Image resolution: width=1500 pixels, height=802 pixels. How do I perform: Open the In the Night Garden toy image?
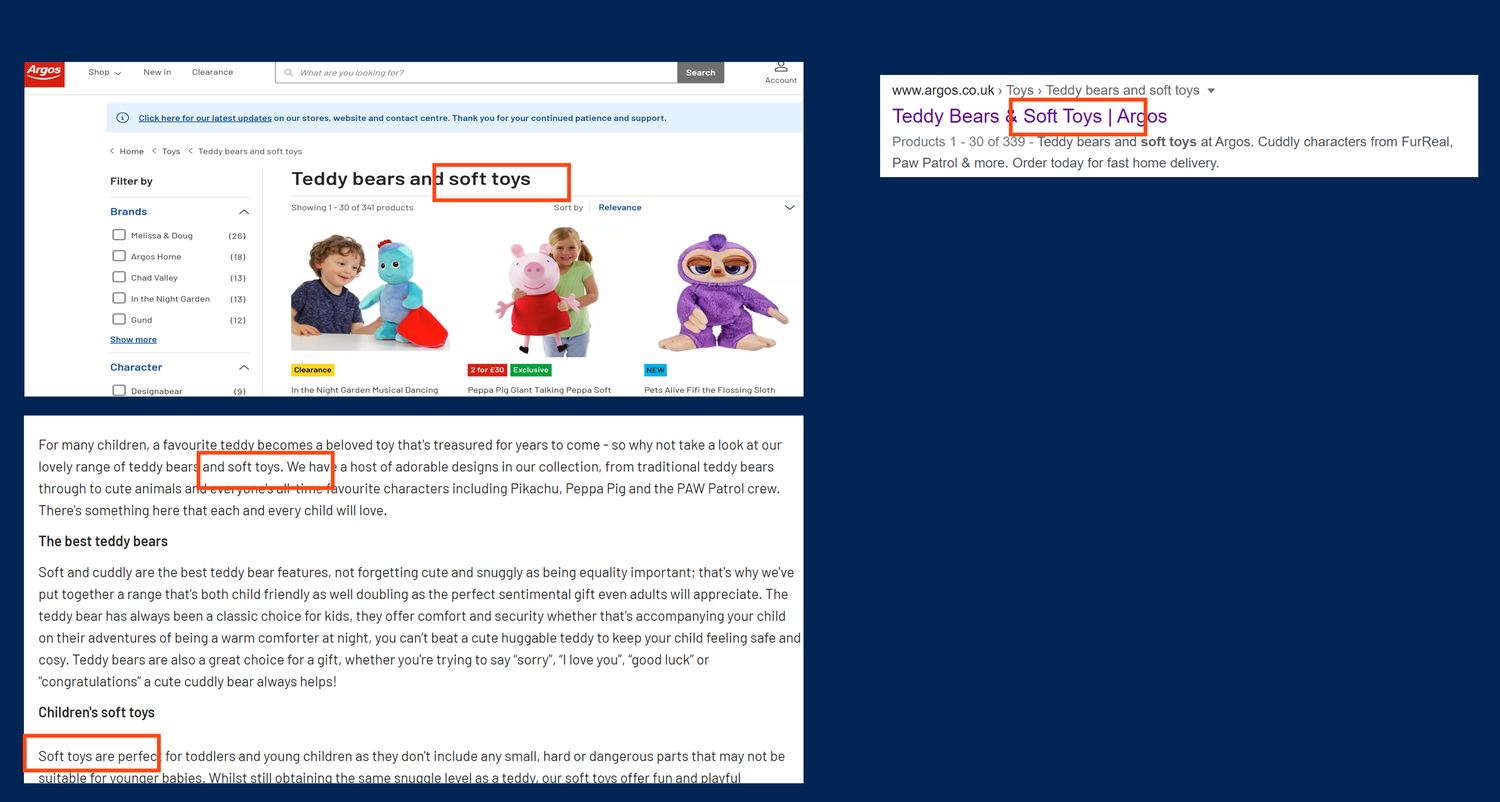click(370, 289)
